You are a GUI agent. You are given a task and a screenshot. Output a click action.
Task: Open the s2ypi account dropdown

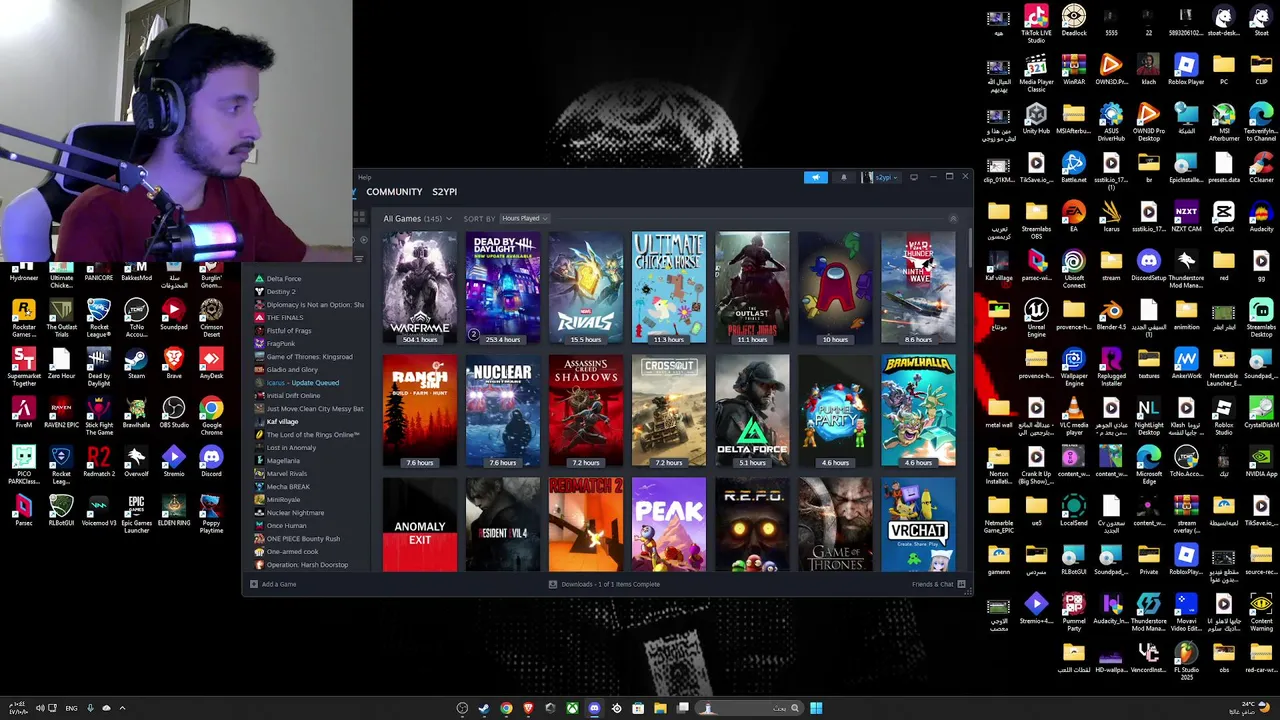click(880, 177)
